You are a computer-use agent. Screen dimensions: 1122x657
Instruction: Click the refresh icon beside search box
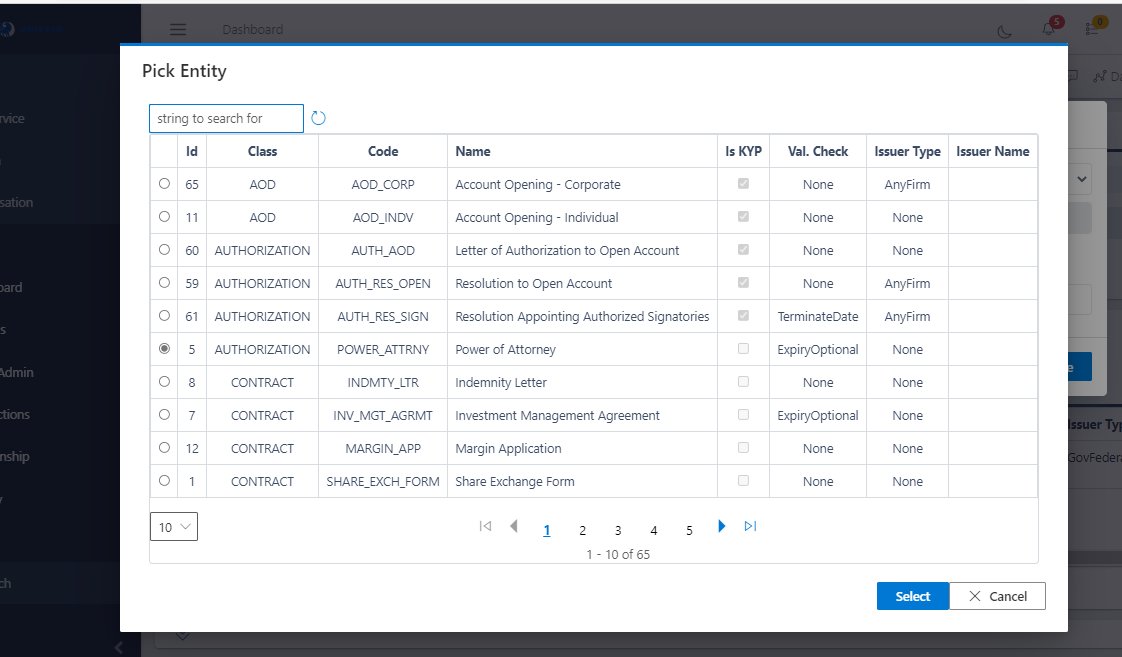319,118
